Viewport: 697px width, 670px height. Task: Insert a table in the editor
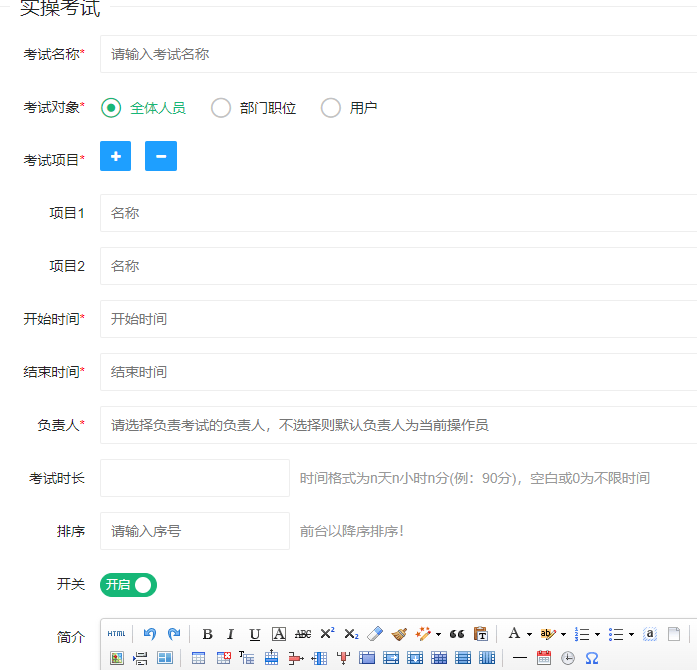coord(198,658)
